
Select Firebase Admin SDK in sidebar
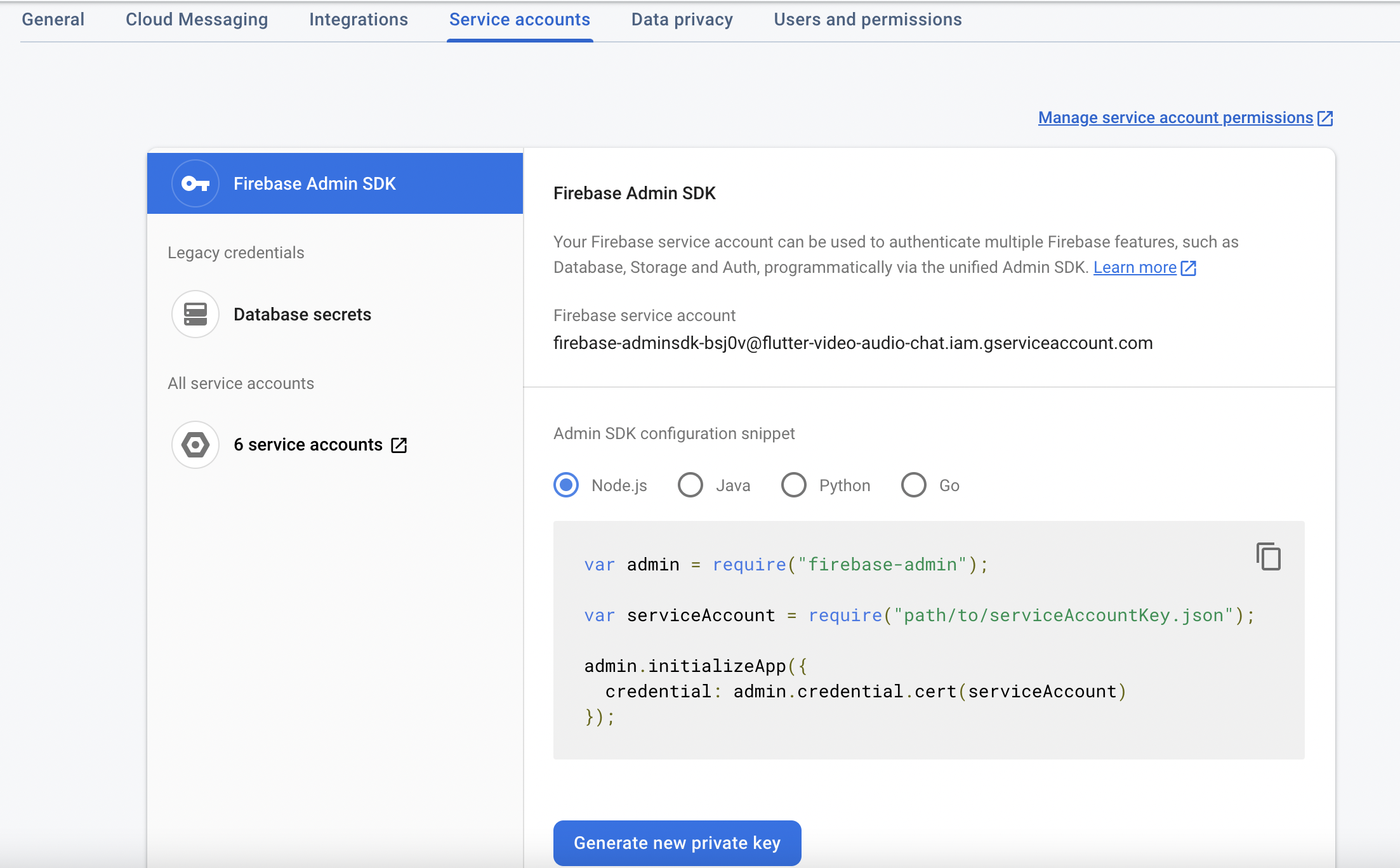(x=335, y=183)
